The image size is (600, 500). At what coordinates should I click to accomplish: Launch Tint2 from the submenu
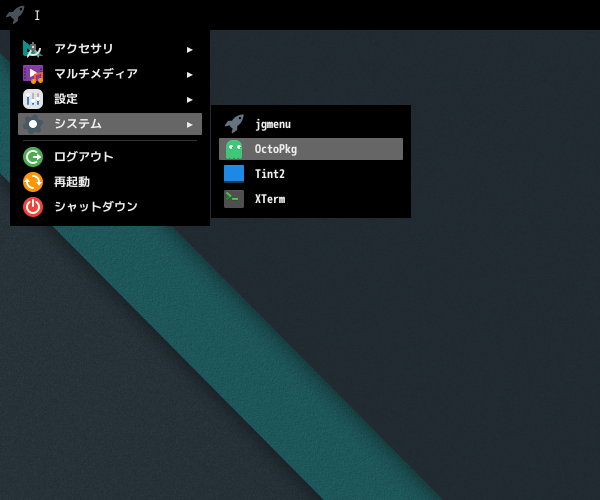point(311,174)
